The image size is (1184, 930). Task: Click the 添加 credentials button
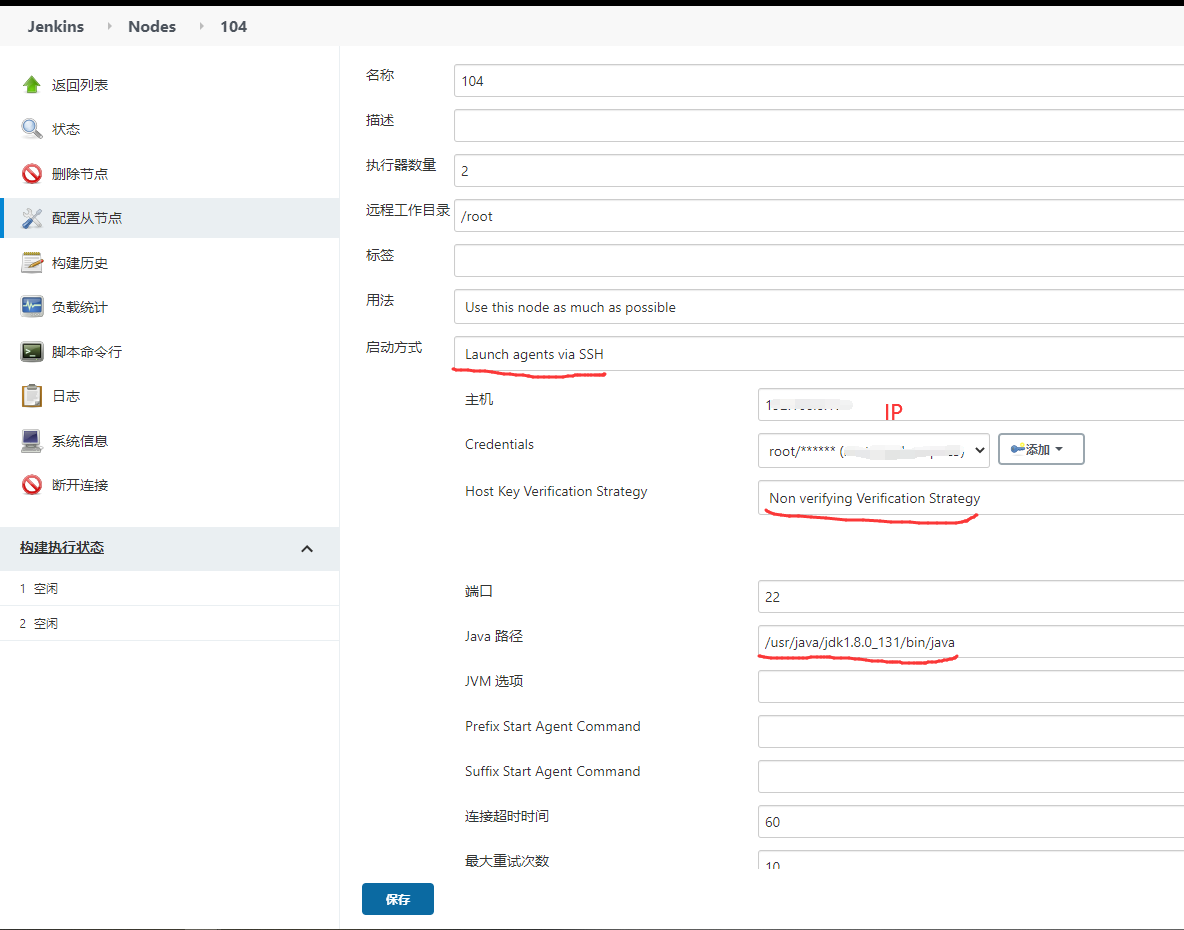1041,449
